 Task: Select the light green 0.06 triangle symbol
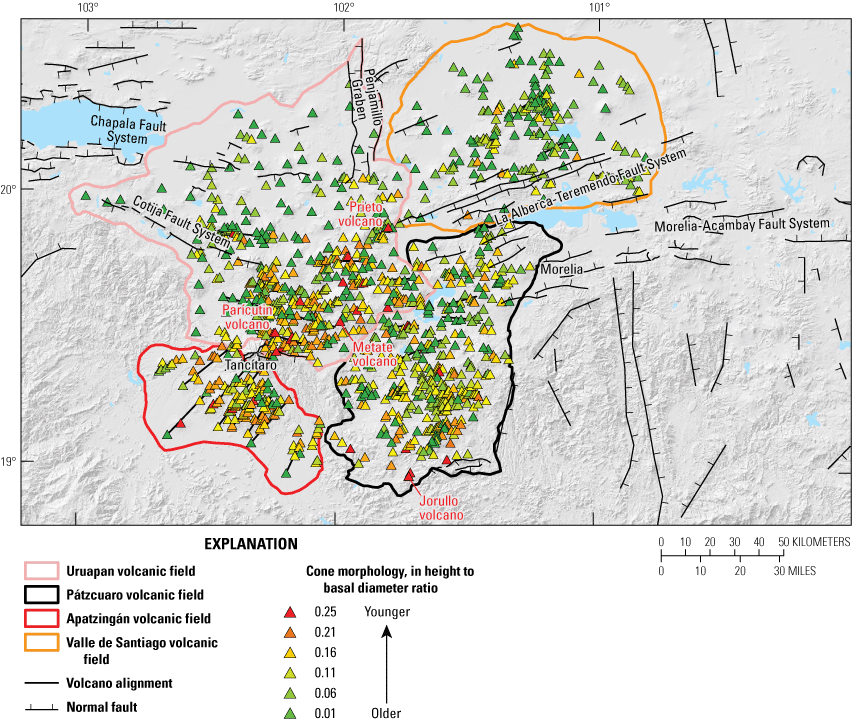[x=290, y=693]
